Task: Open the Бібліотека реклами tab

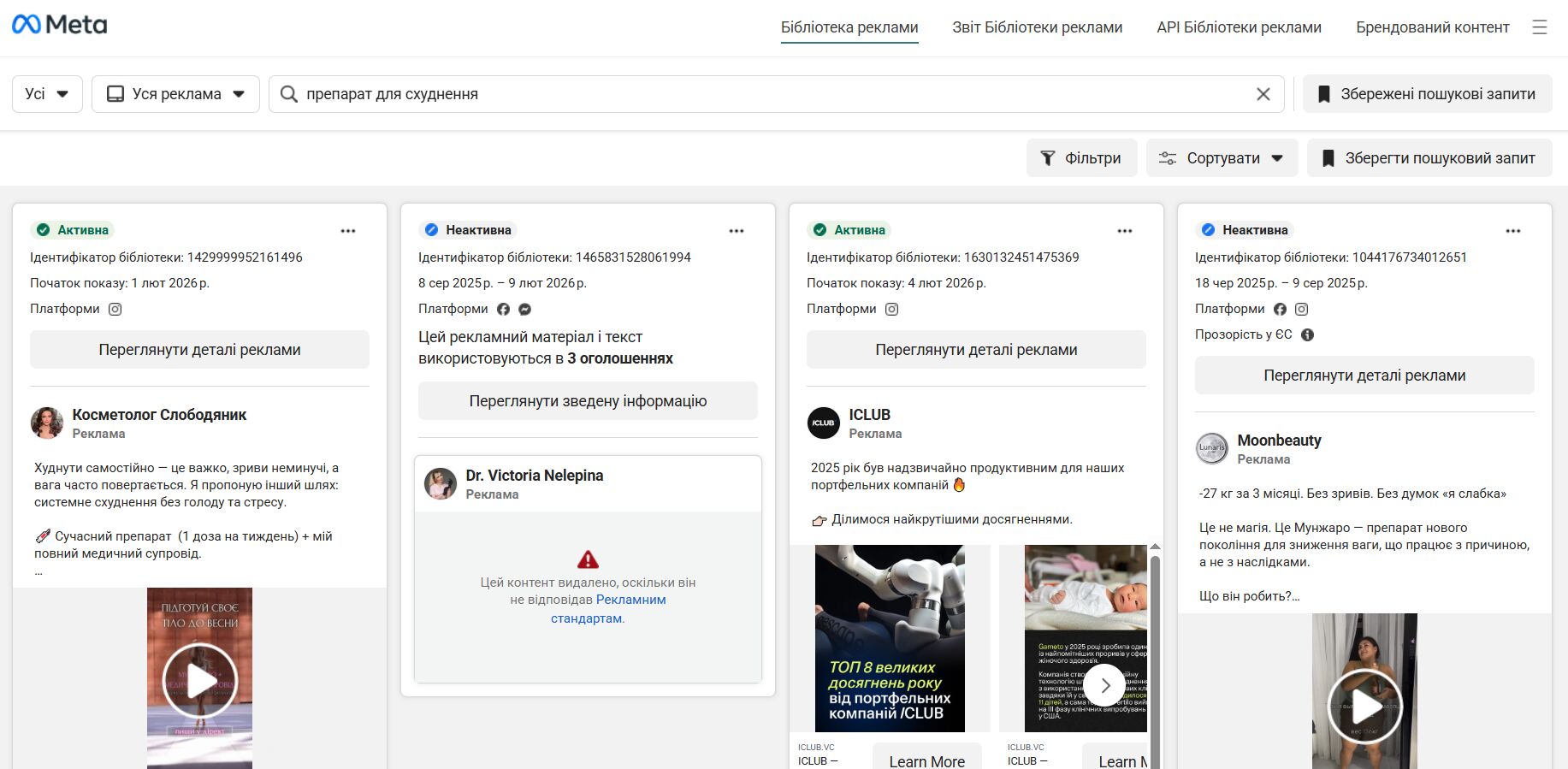Action: (849, 27)
